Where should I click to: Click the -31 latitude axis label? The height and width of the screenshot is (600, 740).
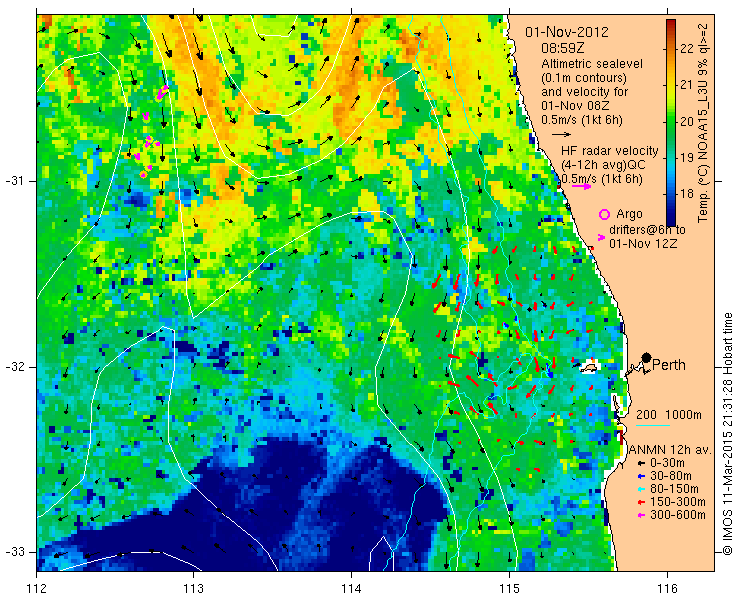tap(14, 181)
